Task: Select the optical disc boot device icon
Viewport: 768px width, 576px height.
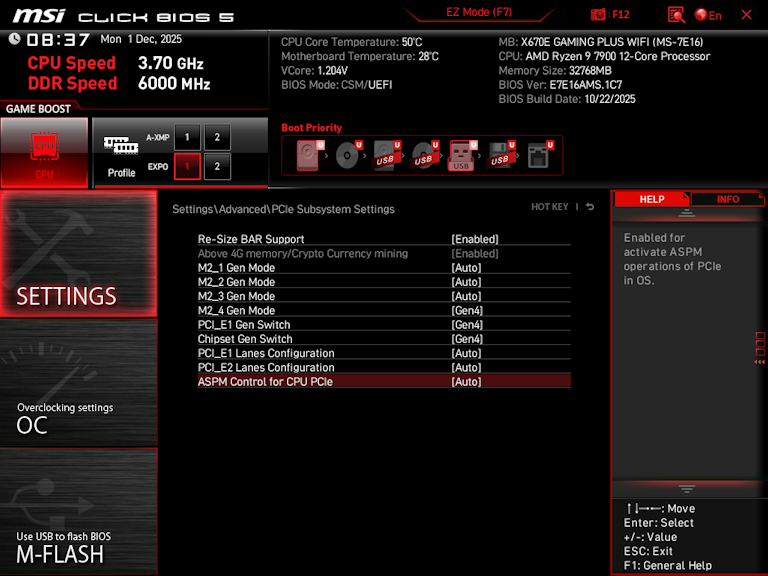Action: click(x=348, y=155)
